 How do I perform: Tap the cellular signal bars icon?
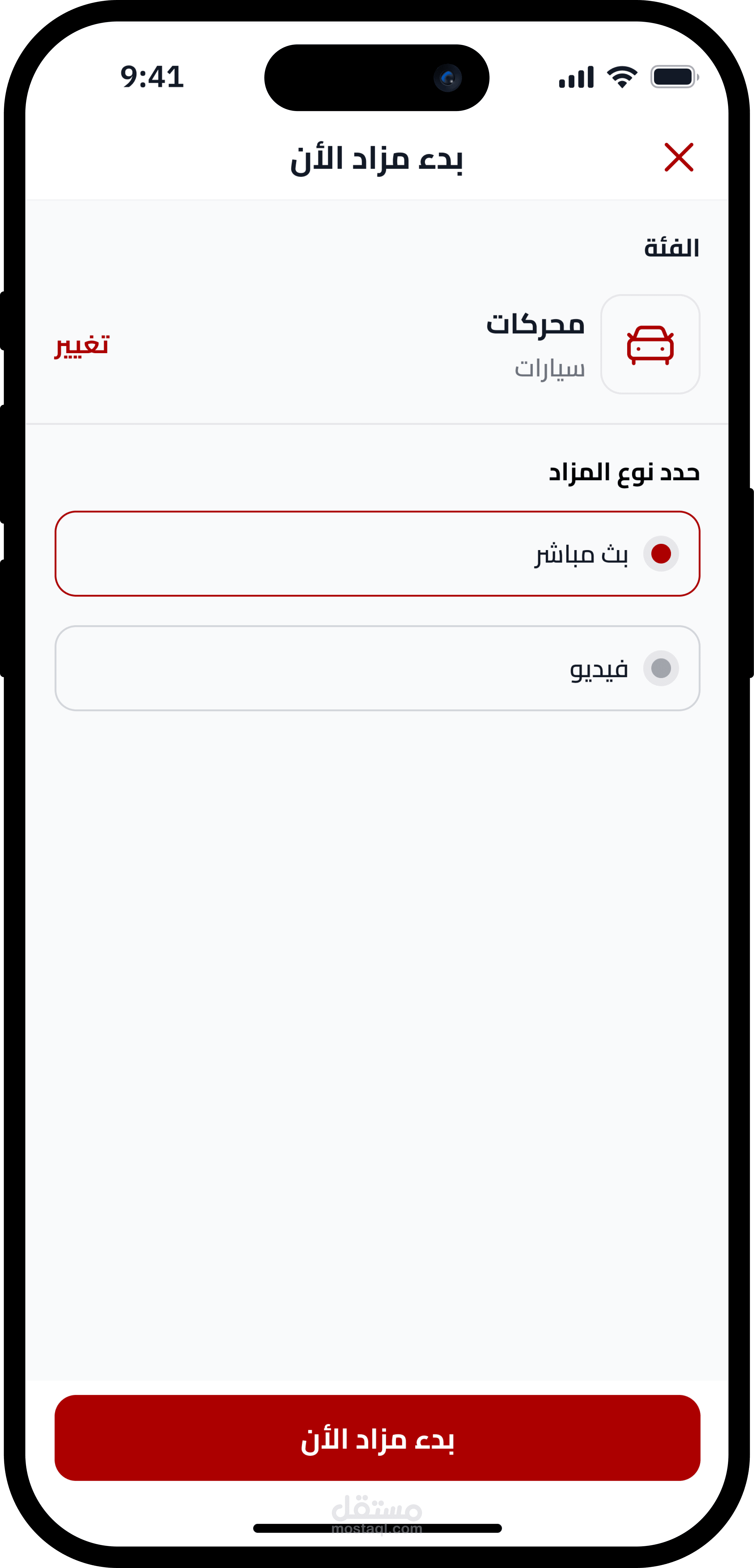576,78
